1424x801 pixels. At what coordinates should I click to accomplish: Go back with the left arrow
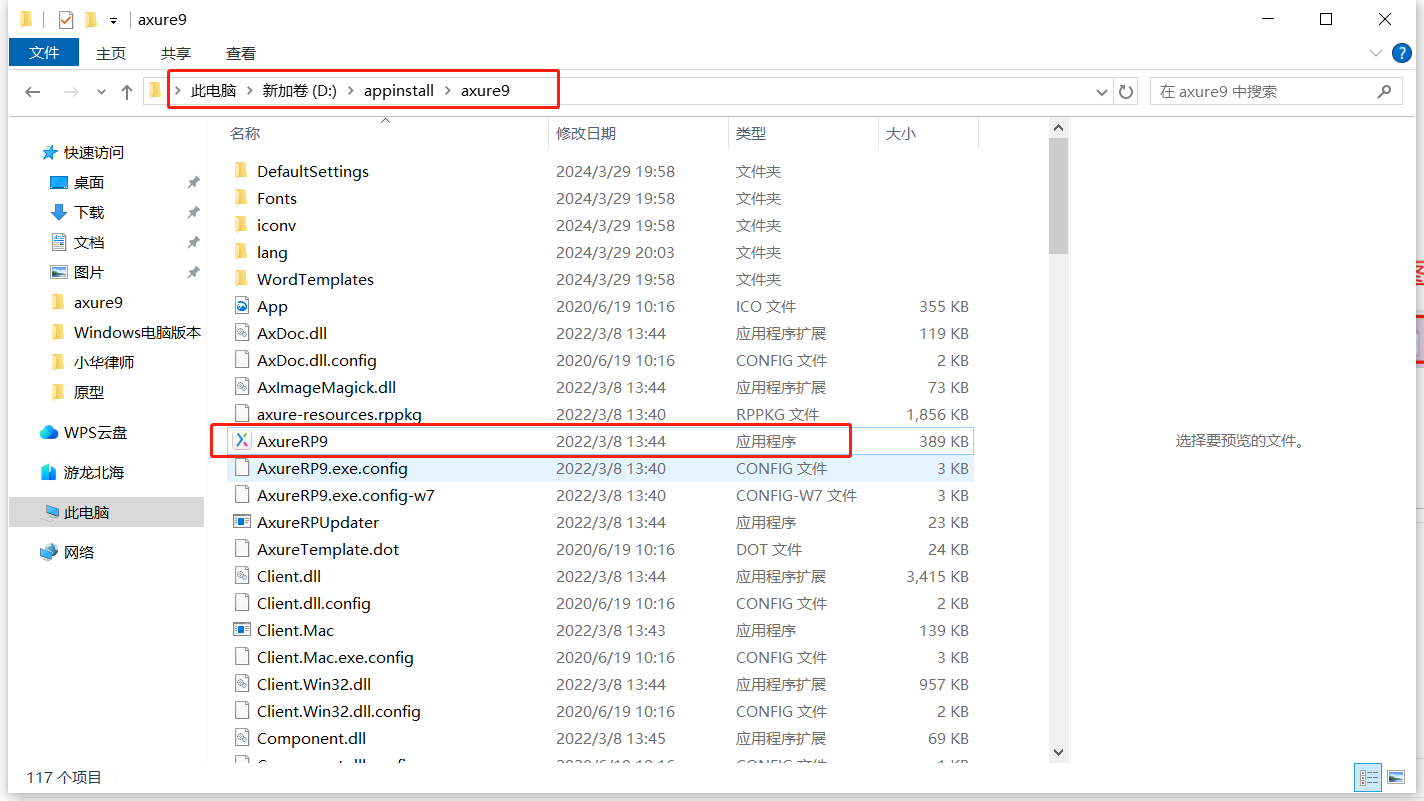pyautogui.click(x=33, y=92)
